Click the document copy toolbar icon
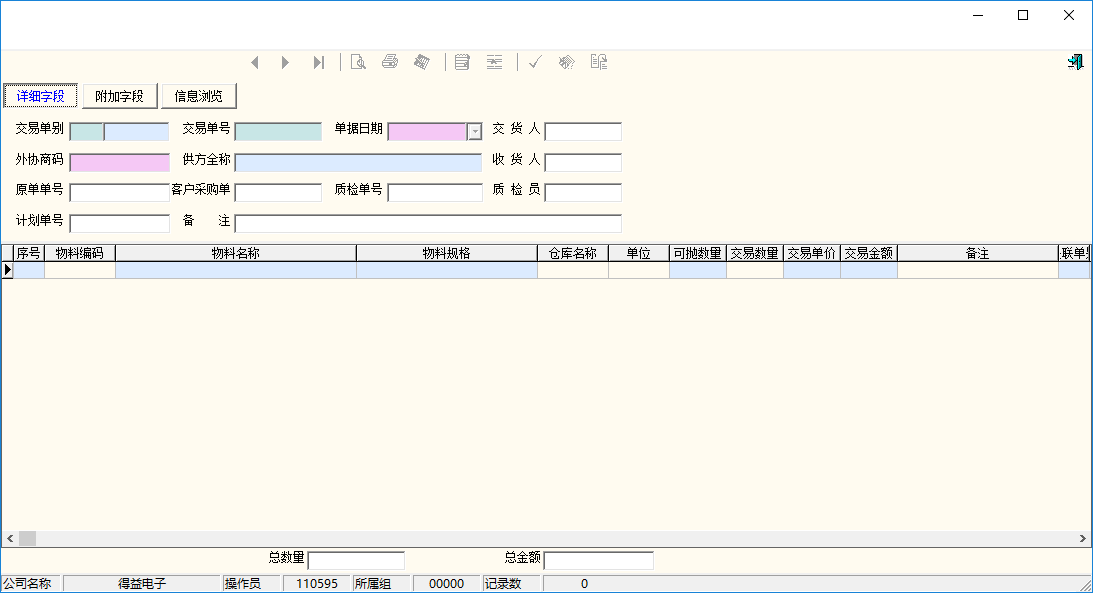 pyautogui.click(x=599, y=62)
